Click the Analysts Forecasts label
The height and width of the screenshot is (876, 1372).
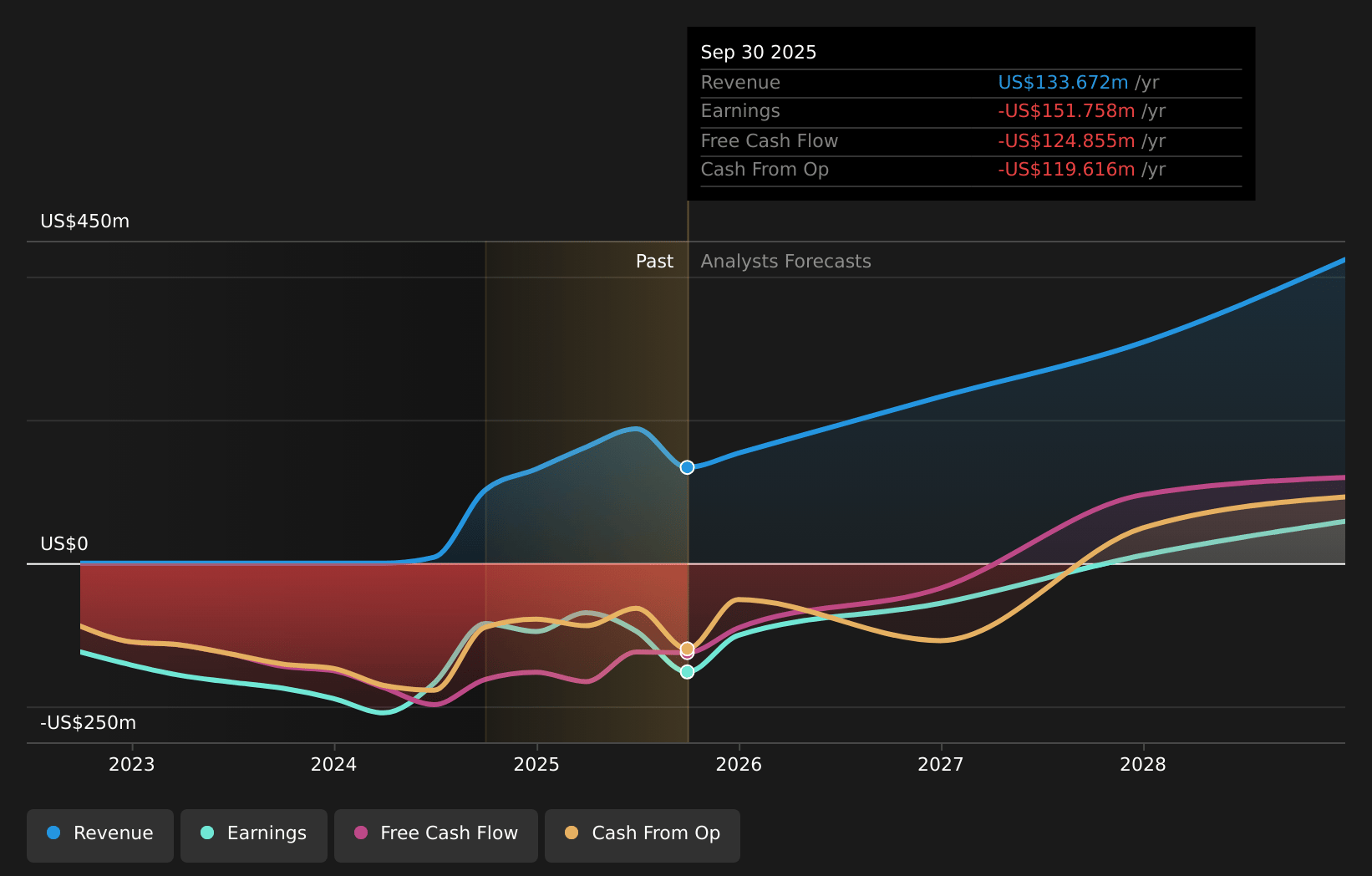(x=785, y=262)
